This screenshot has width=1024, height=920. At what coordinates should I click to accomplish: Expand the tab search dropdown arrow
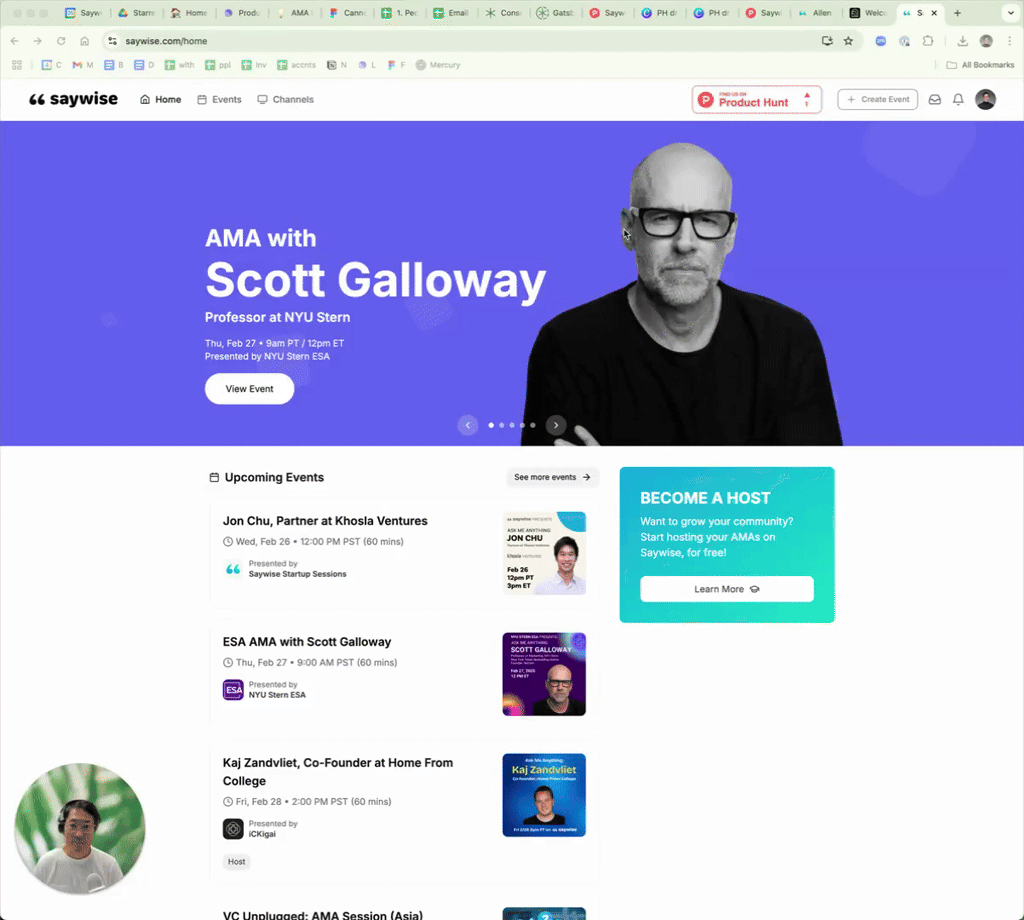click(x=1011, y=13)
